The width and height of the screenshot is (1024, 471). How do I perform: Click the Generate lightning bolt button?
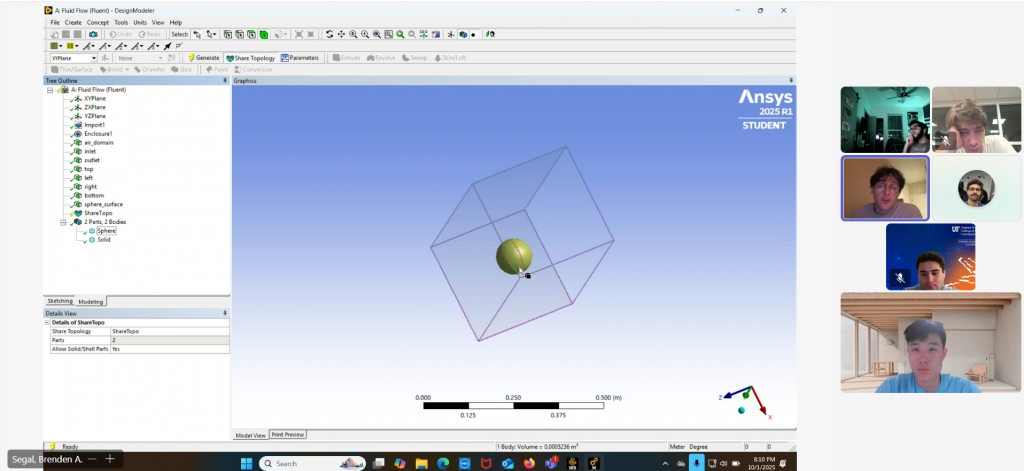204,58
